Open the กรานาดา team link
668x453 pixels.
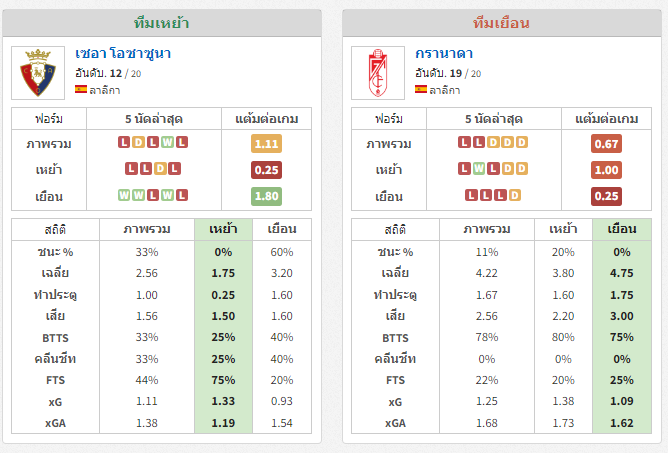click(x=444, y=54)
